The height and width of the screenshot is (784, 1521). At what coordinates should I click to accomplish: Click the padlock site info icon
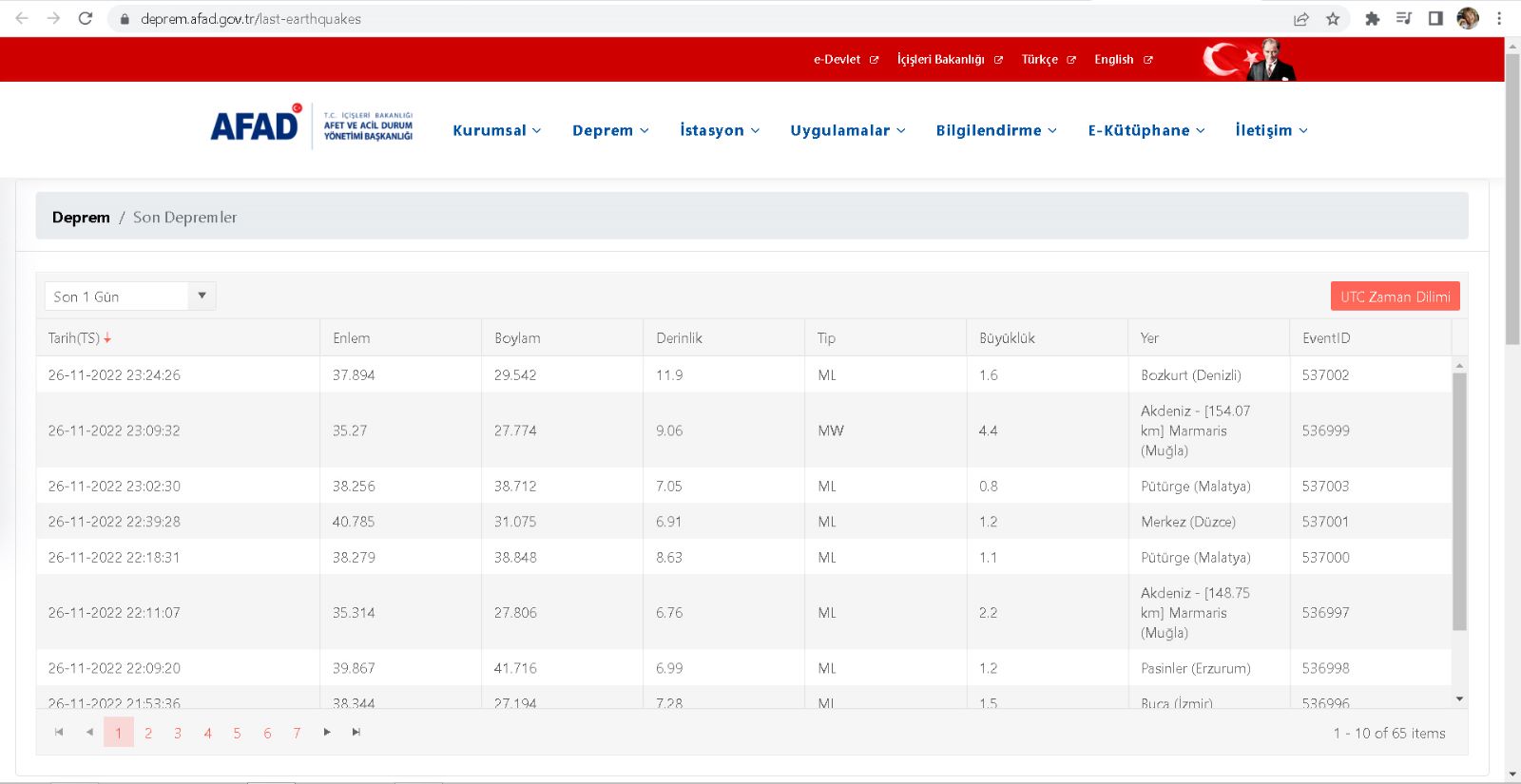tap(125, 19)
